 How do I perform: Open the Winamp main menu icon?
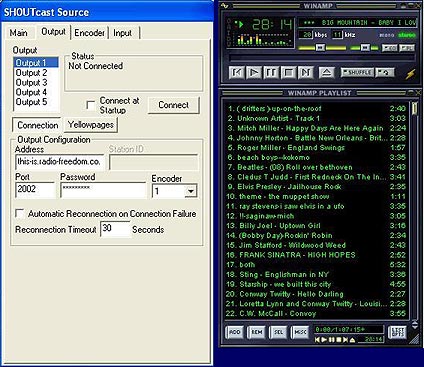[x=225, y=6]
